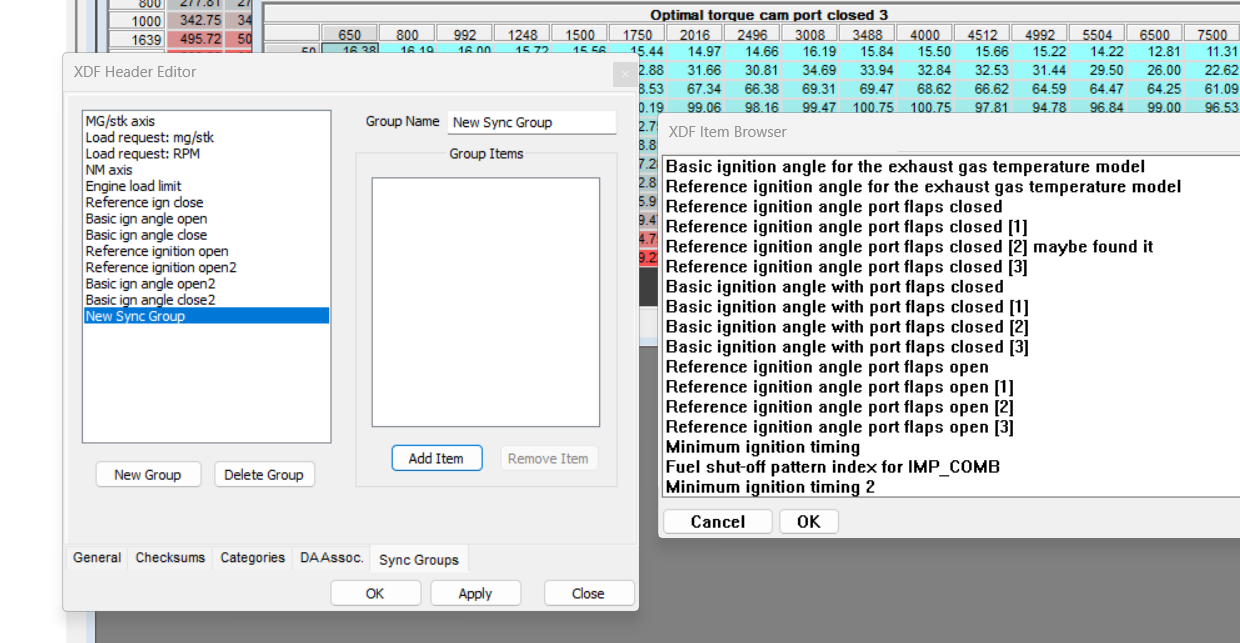The height and width of the screenshot is (643, 1240).
Task: Click the 650 column header cell
Action: pyautogui.click(x=349, y=33)
